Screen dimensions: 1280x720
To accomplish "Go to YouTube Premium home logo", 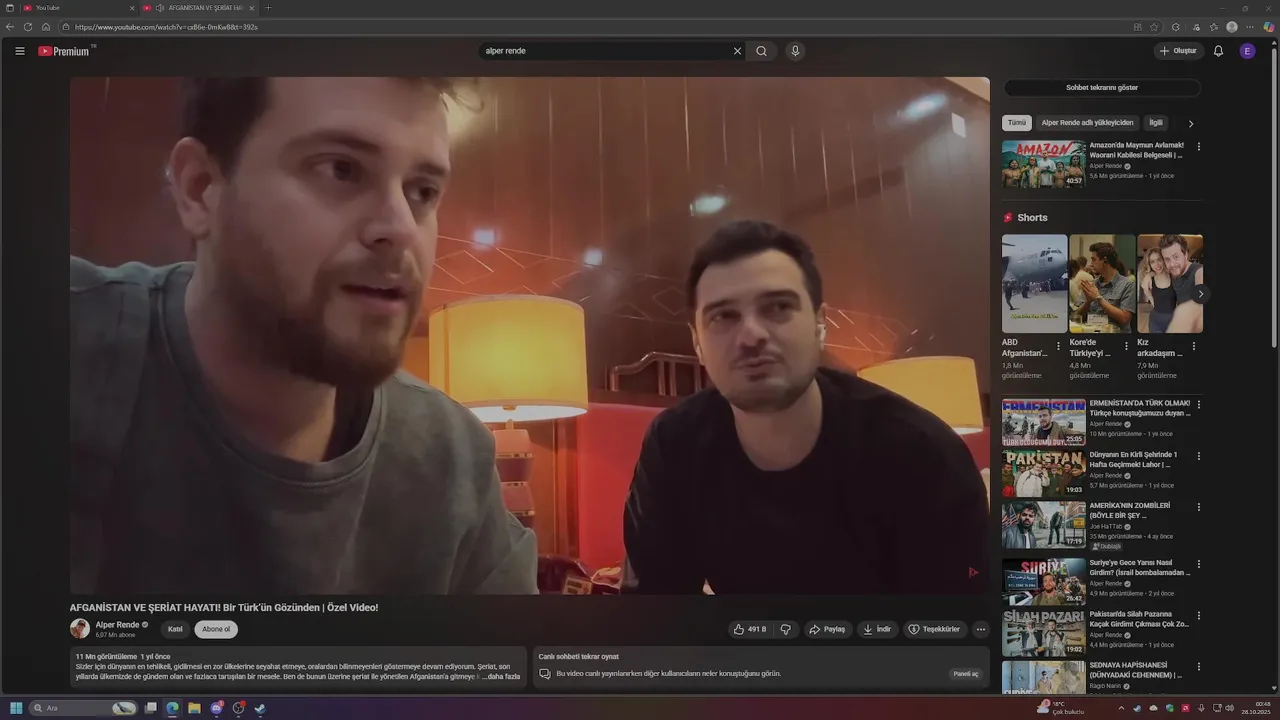I will pyautogui.click(x=66, y=51).
